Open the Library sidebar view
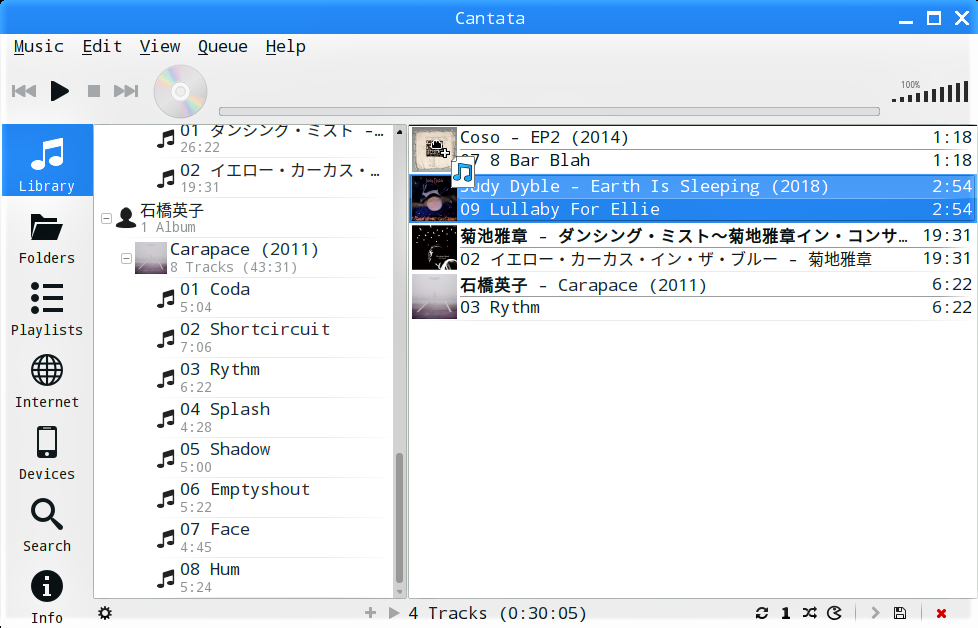 (x=47, y=160)
